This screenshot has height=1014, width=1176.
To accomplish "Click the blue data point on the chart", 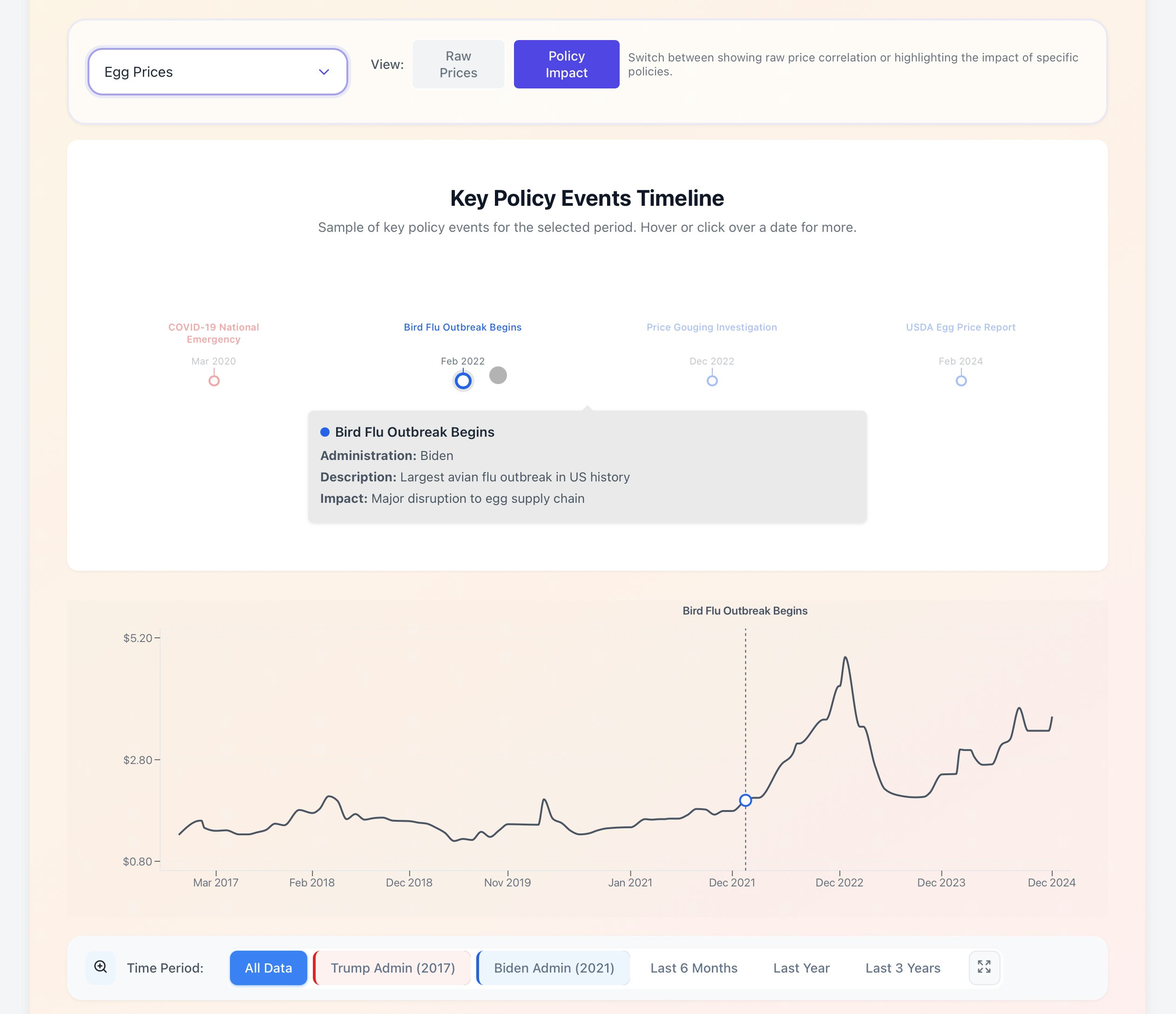I will (x=745, y=800).
